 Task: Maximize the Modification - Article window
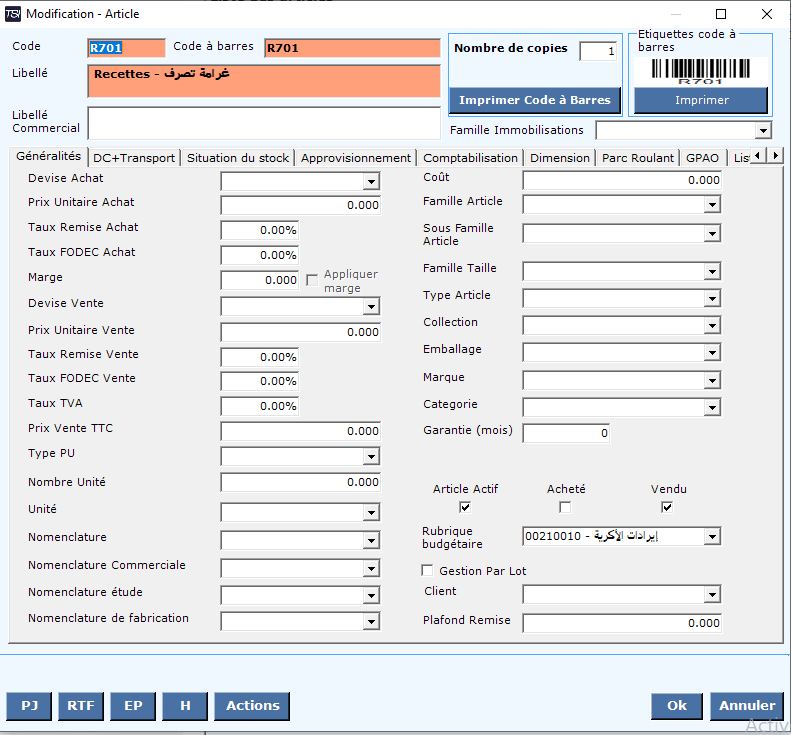pyautogui.click(x=721, y=14)
